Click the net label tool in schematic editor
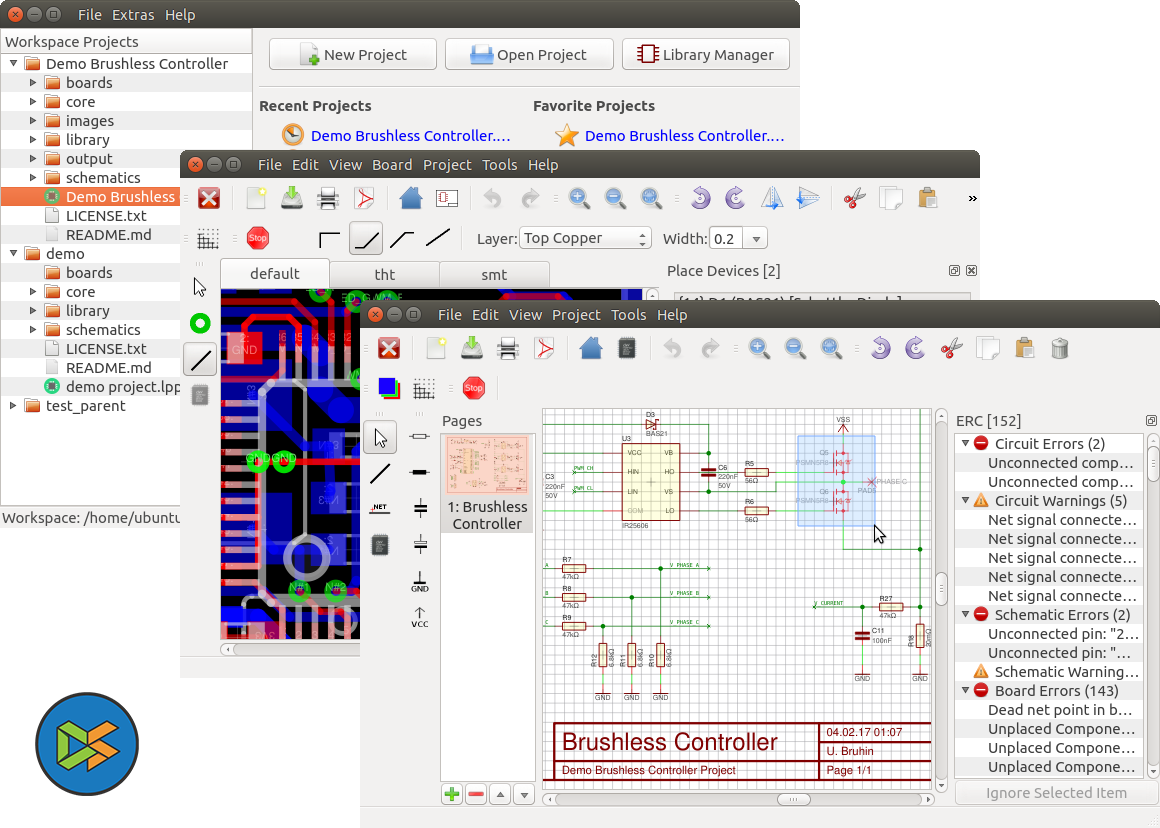The width and height of the screenshot is (1160, 828). pos(379,508)
